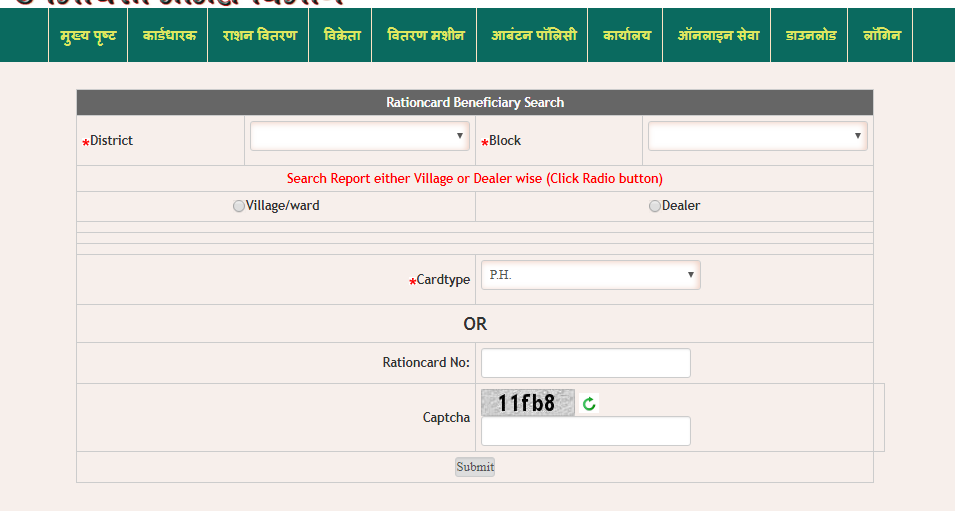The height and width of the screenshot is (511, 955).
Task: Click the Captcha label
Action: tap(446, 418)
